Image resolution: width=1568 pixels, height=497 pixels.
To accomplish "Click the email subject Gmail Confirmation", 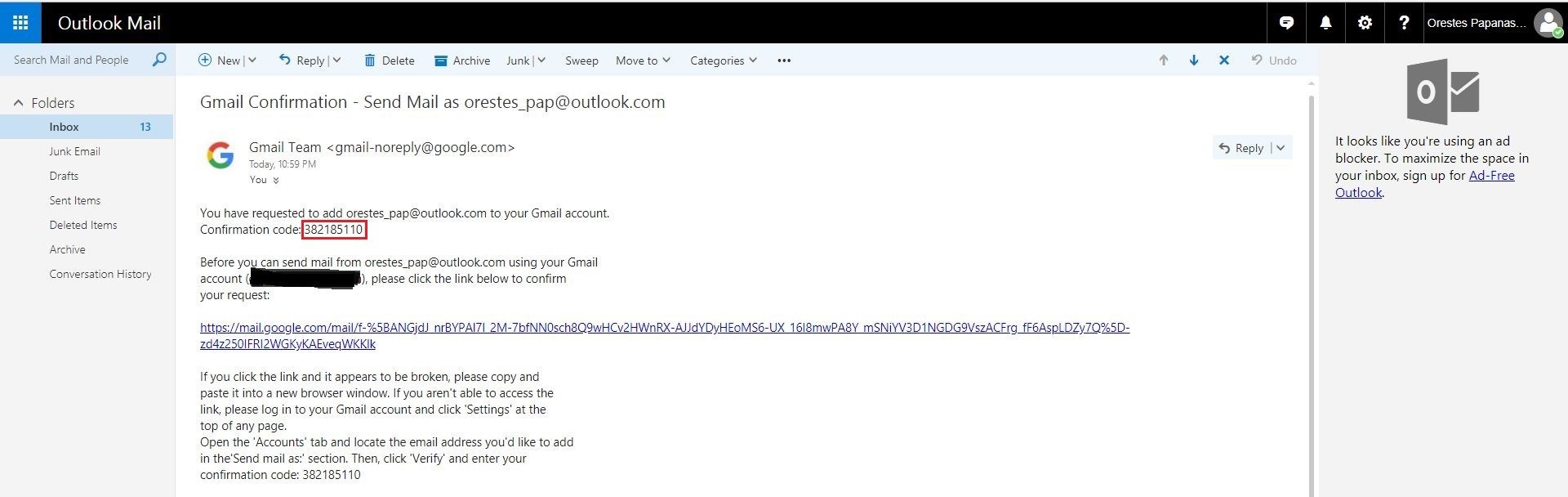I will click(433, 102).
